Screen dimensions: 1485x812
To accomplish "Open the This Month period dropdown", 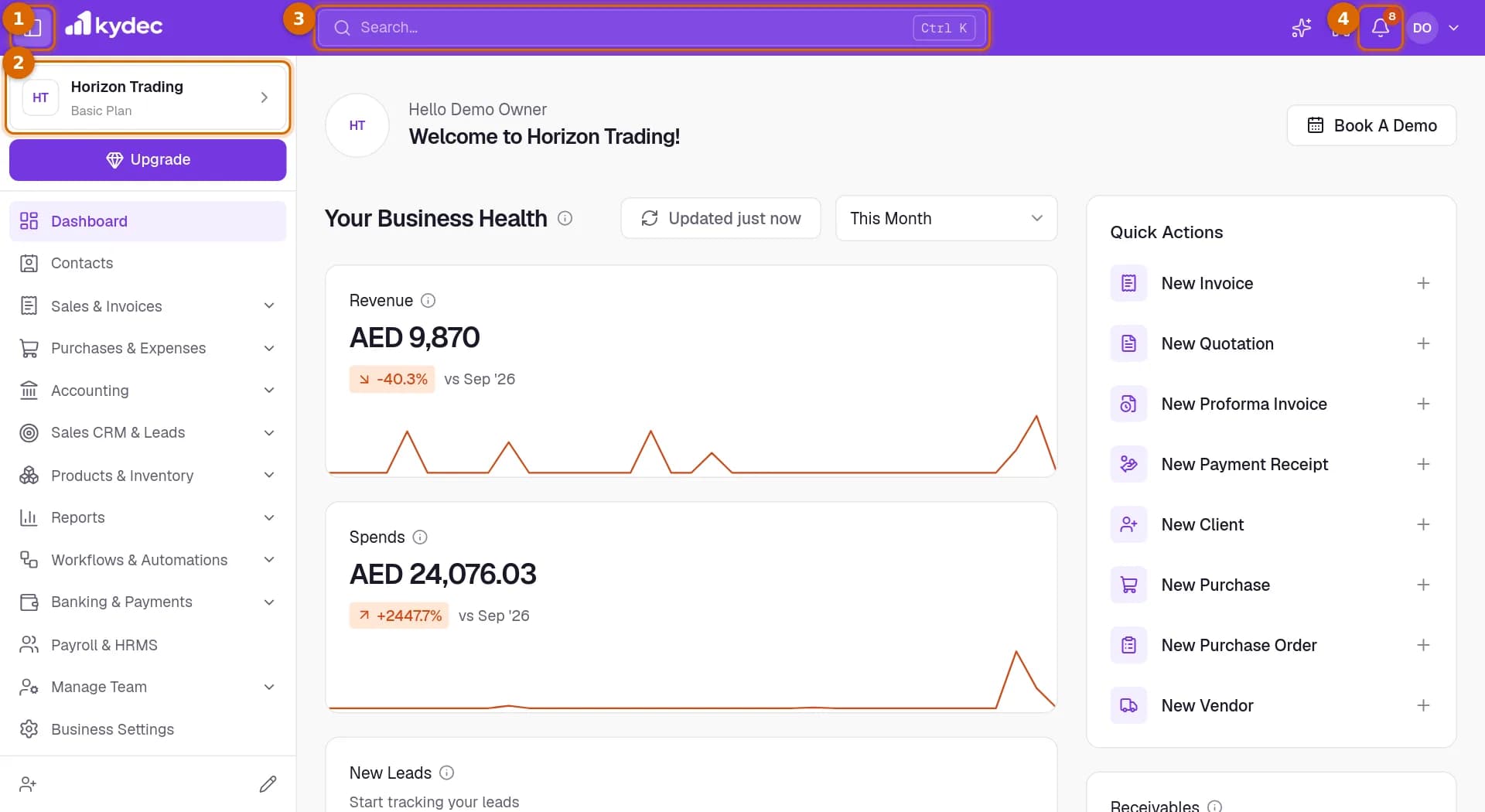I will coord(946,218).
